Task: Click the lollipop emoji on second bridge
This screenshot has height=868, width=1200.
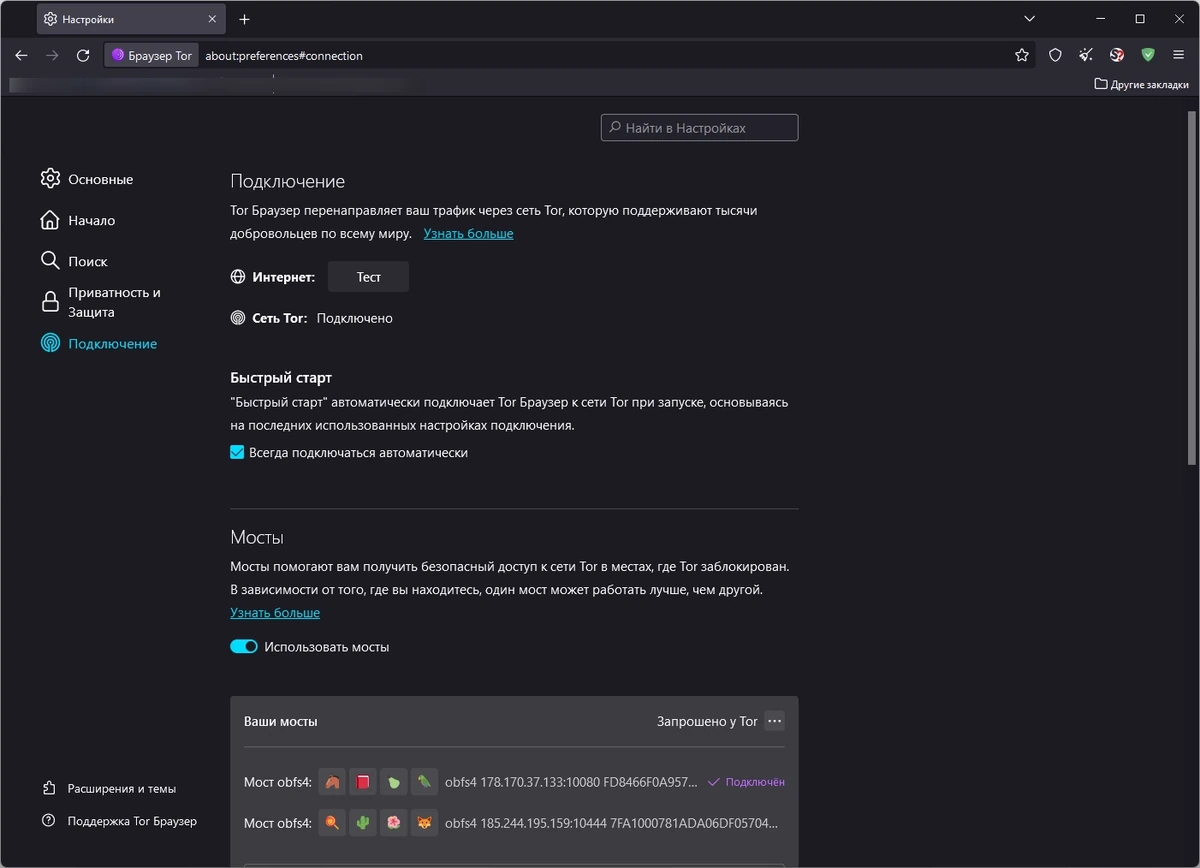Action: [x=332, y=824]
